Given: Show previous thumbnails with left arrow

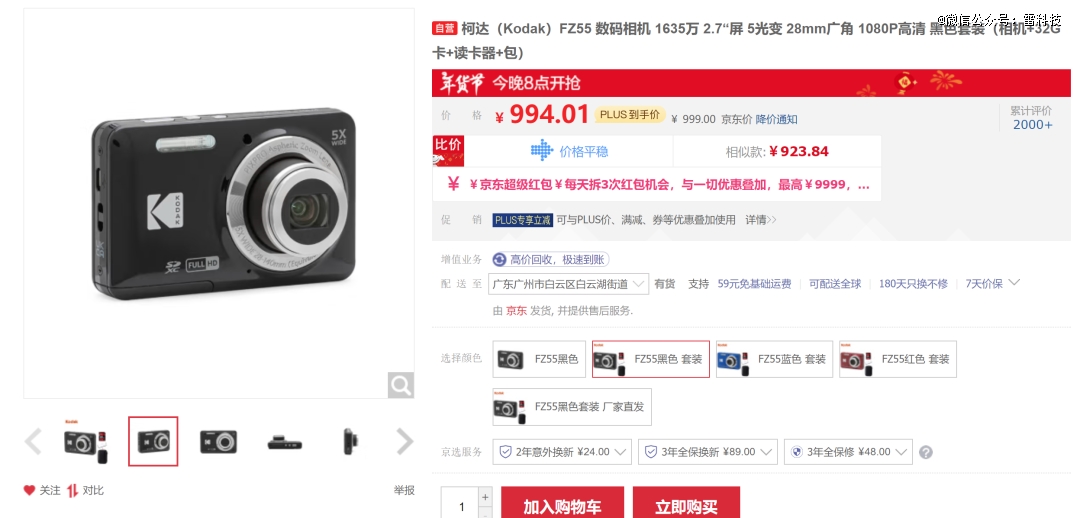Looking at the screenshot, I should (33, 442).
